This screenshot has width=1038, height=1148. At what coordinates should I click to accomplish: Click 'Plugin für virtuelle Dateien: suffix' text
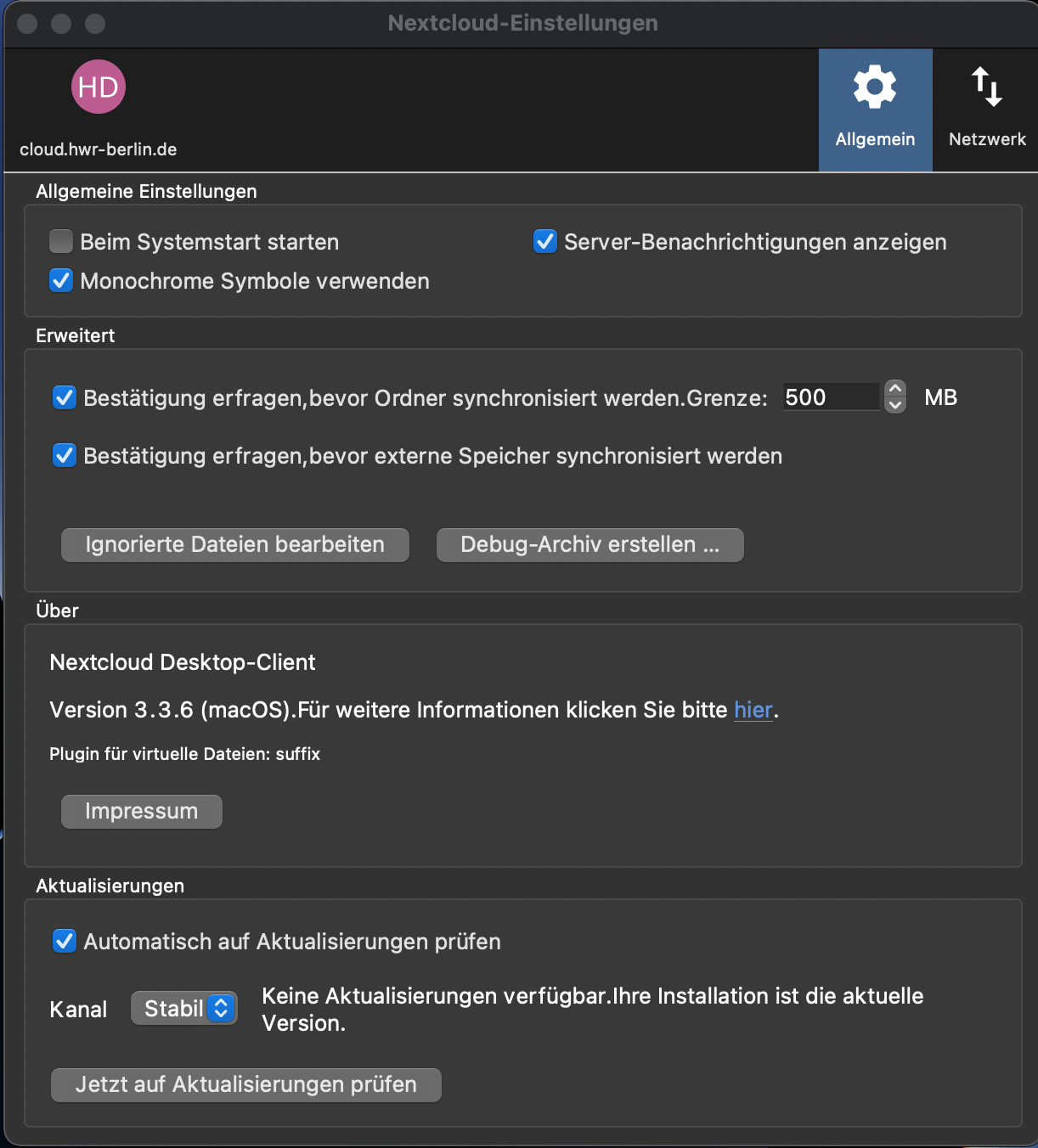pos(185,754)
